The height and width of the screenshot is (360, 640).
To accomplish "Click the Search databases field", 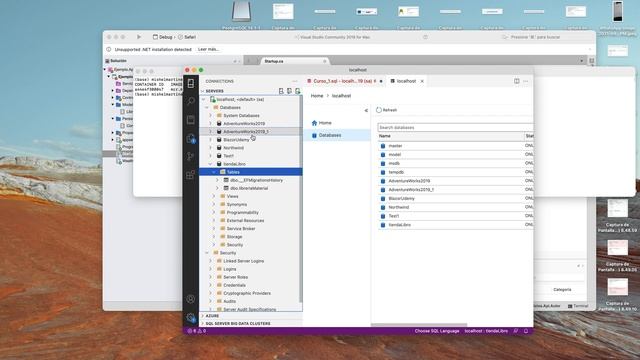I will pos(455,127).
